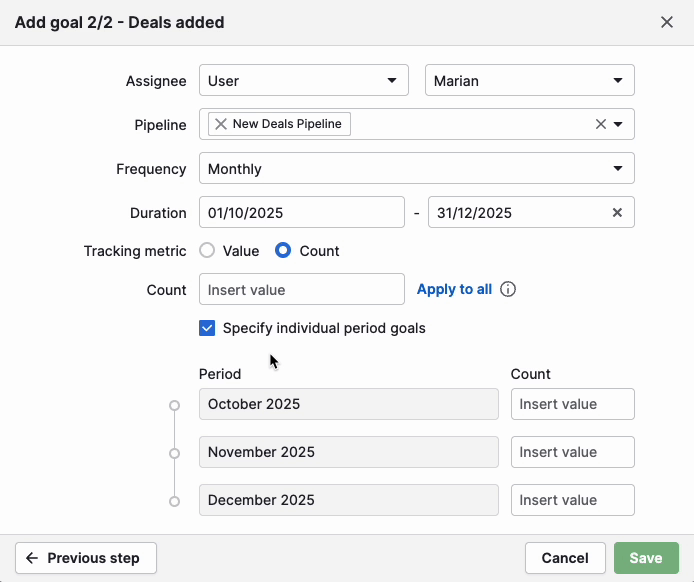Select the Count tracking metric
This screenshot has width=694, height=582.
point(283,251)
